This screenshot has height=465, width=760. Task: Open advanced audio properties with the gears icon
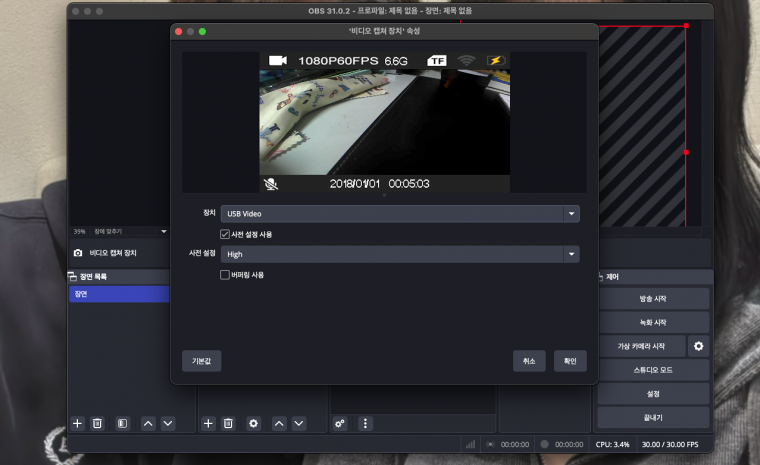(x=340, y=423)
